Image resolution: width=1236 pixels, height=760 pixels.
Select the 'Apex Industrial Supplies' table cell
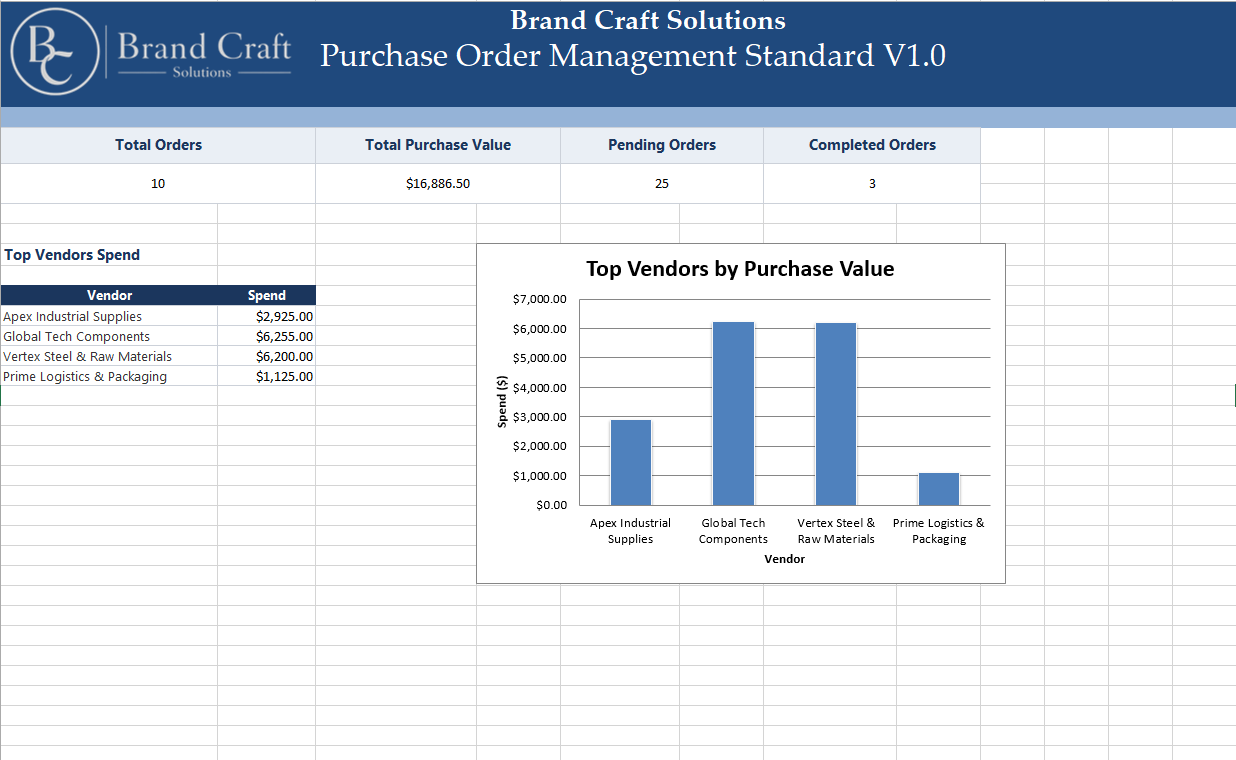109,316
